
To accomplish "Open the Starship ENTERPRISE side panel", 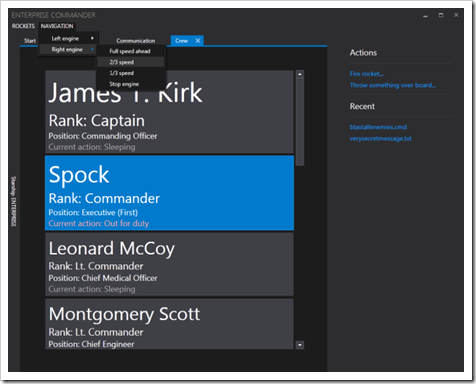I will coord(14,201).
